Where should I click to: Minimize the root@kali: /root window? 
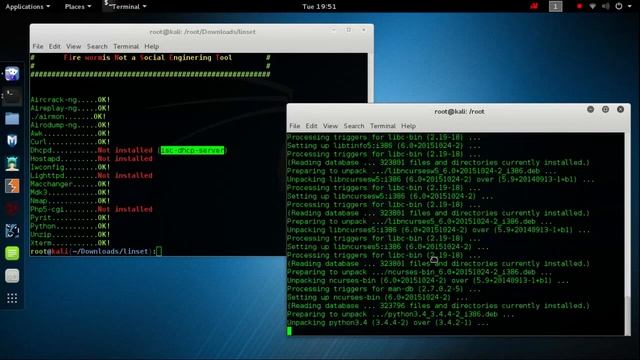coord(591,109)
